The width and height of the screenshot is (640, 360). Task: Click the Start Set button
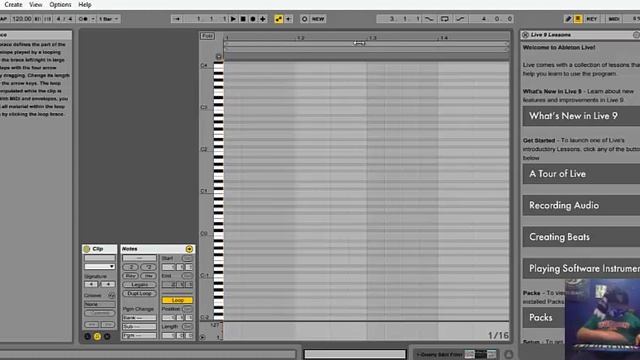point(187,258)
